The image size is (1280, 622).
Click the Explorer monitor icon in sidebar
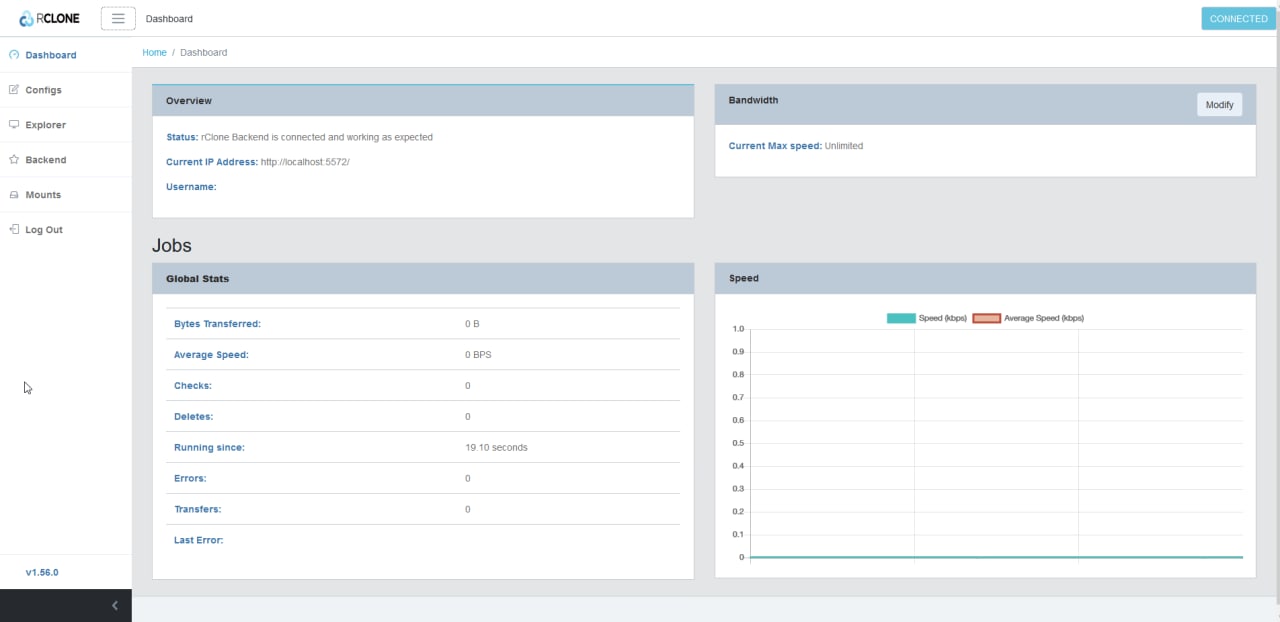(14, 125)
